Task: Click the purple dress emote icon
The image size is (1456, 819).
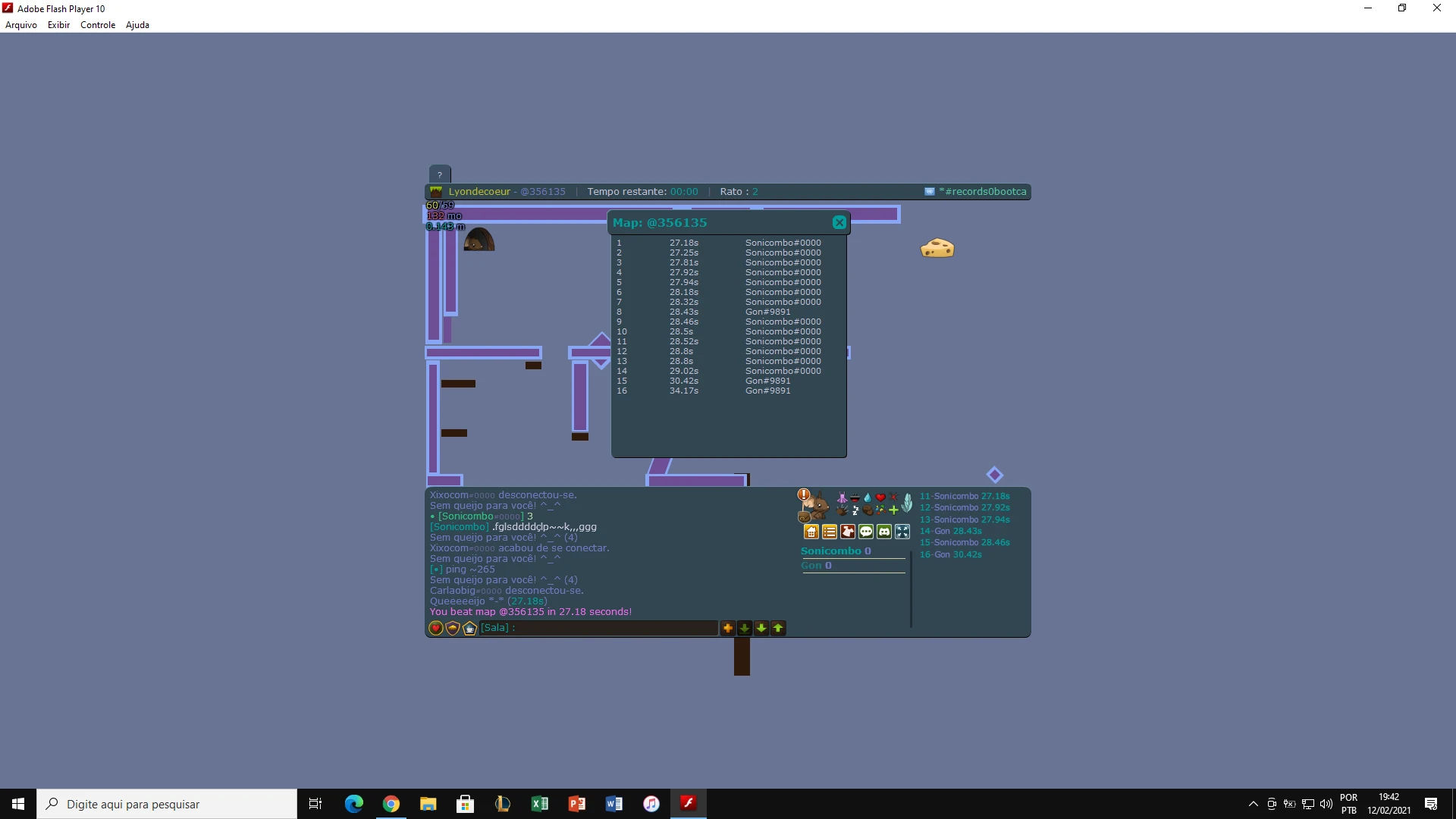Action: [x=843, y=497]
